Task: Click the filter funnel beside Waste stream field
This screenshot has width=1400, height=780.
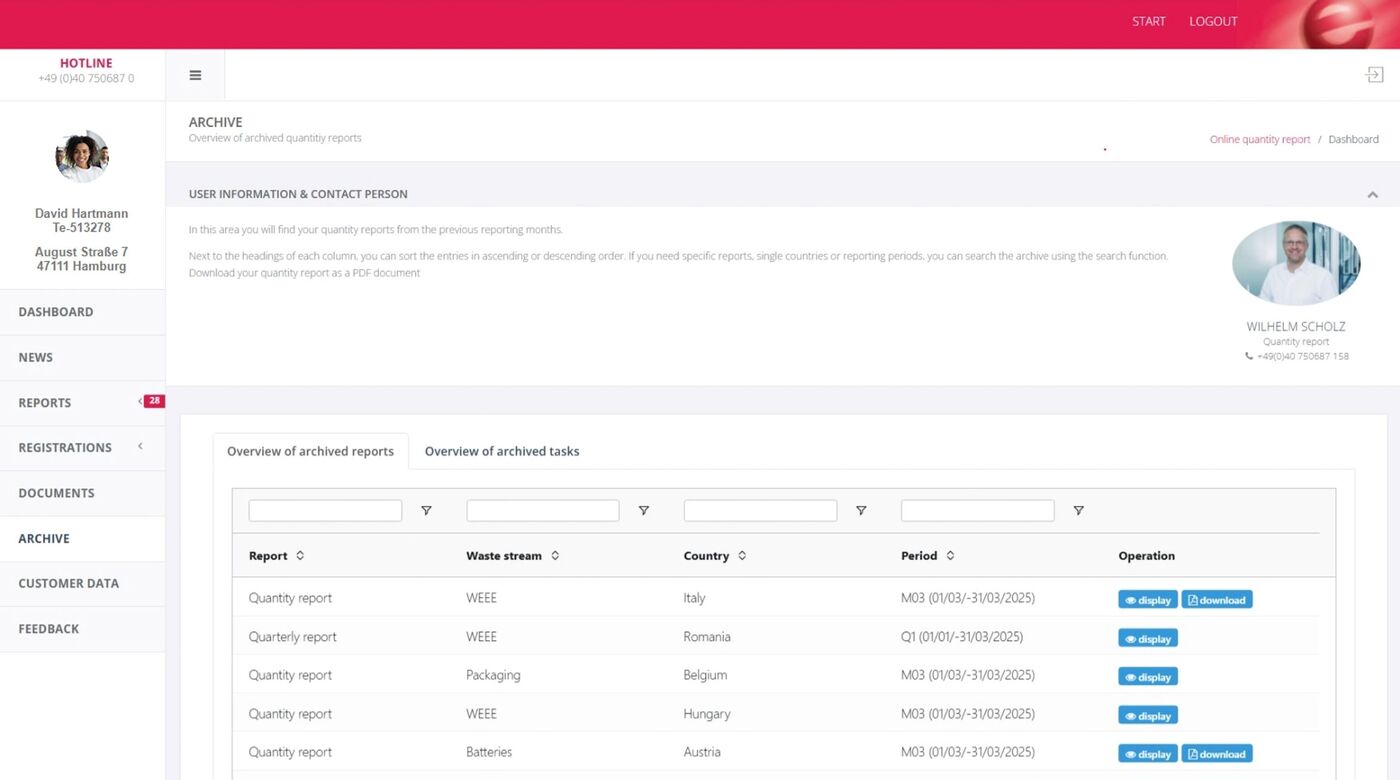Action: 644,510
